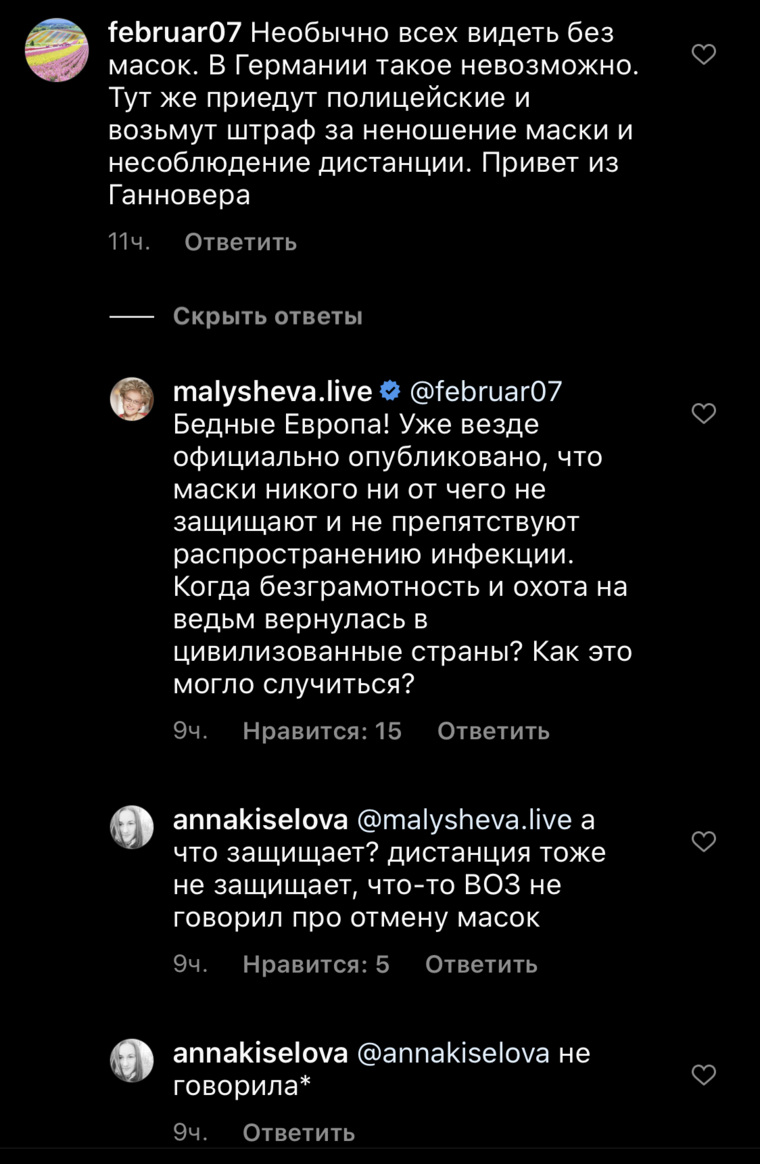Tap annakiselova's avatar on the last reply

tap(130, 1061)
